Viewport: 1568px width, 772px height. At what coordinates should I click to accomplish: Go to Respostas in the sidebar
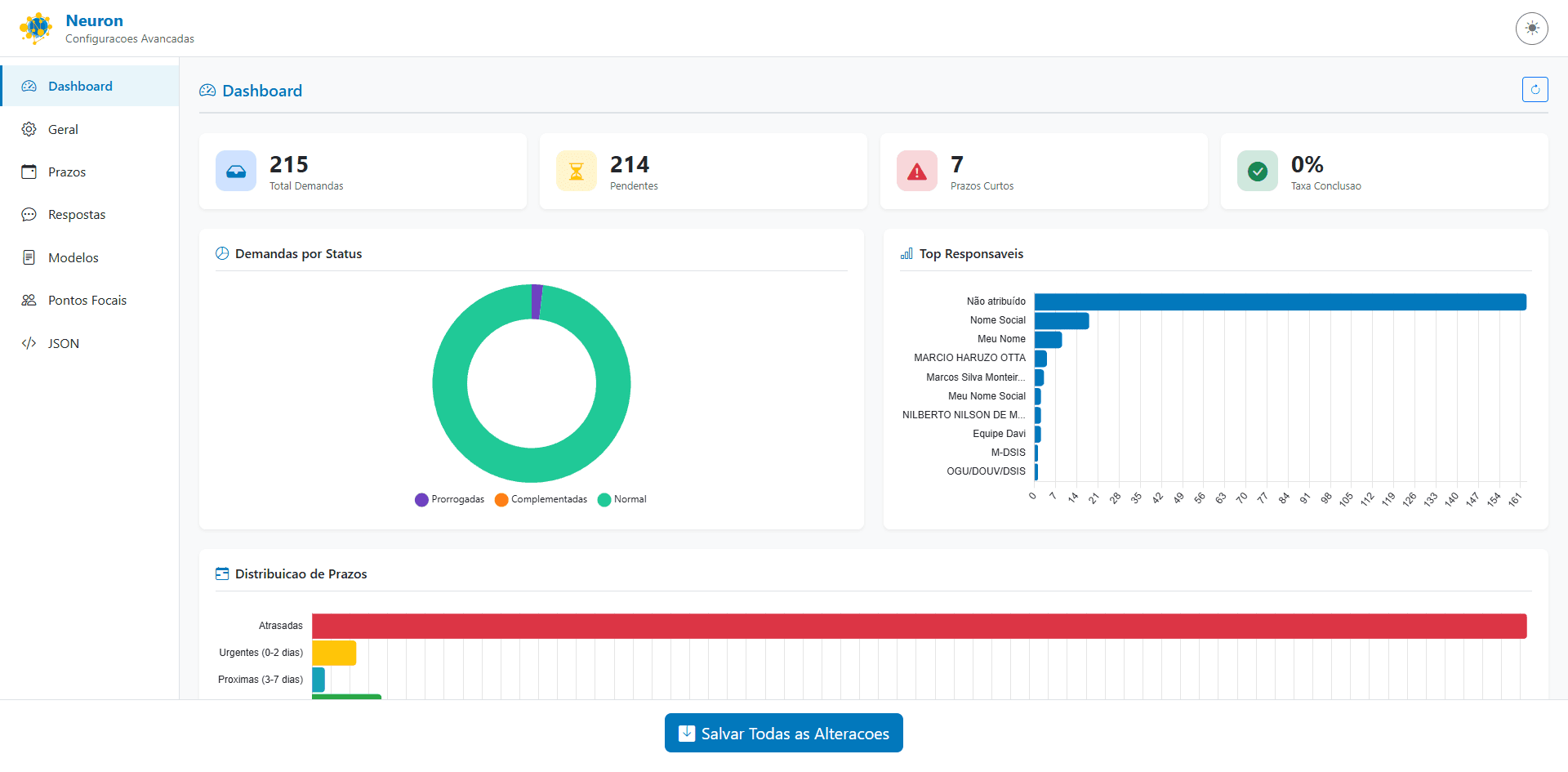76,215
